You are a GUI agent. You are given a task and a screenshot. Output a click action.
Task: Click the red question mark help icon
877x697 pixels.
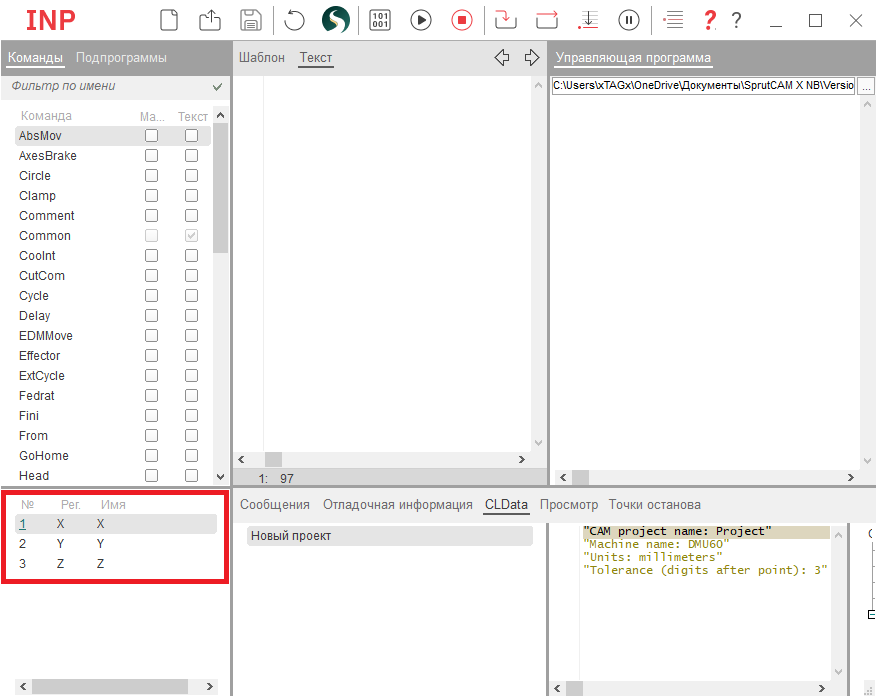click(710, 19)
